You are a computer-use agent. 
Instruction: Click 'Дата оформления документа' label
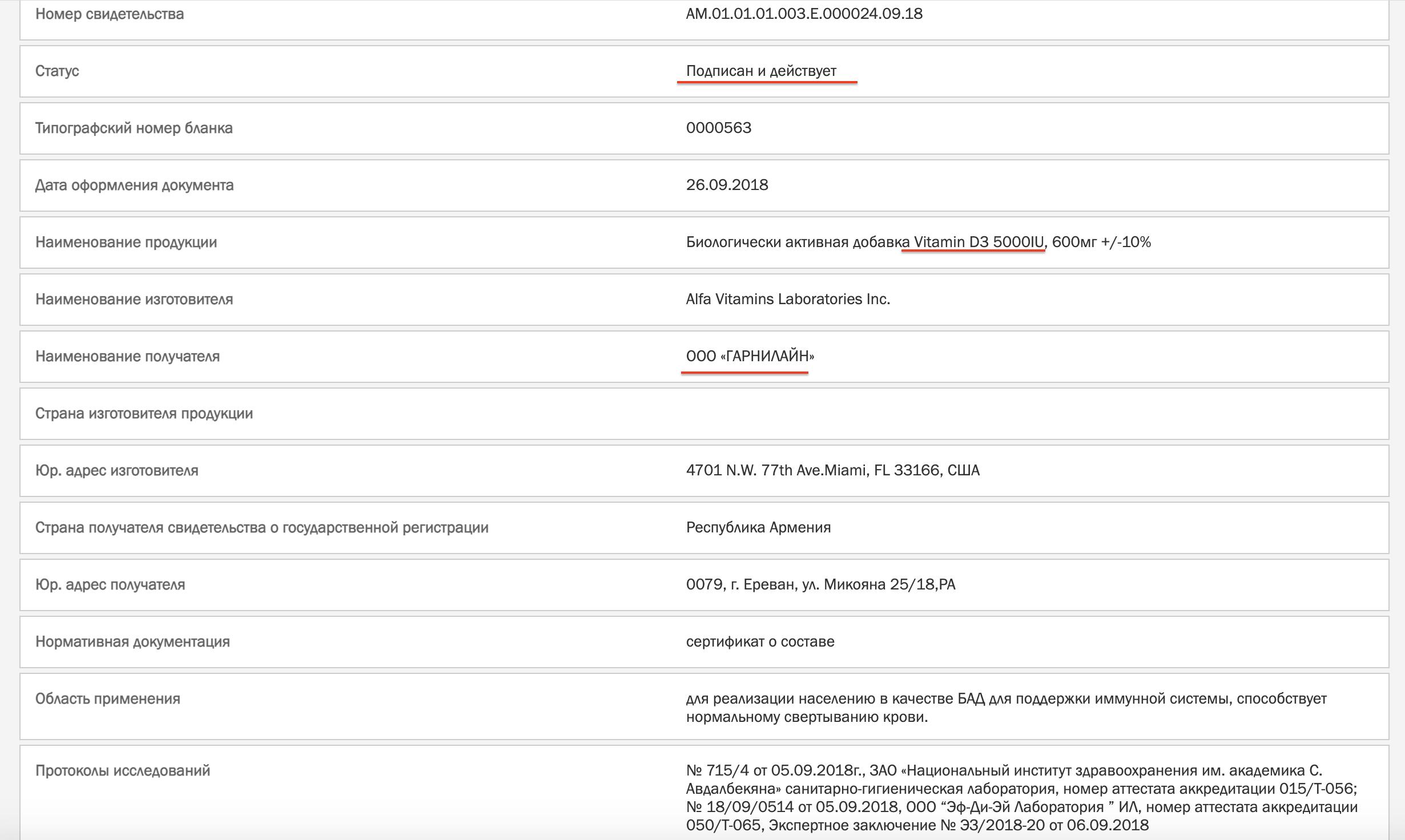click(134, 185)
